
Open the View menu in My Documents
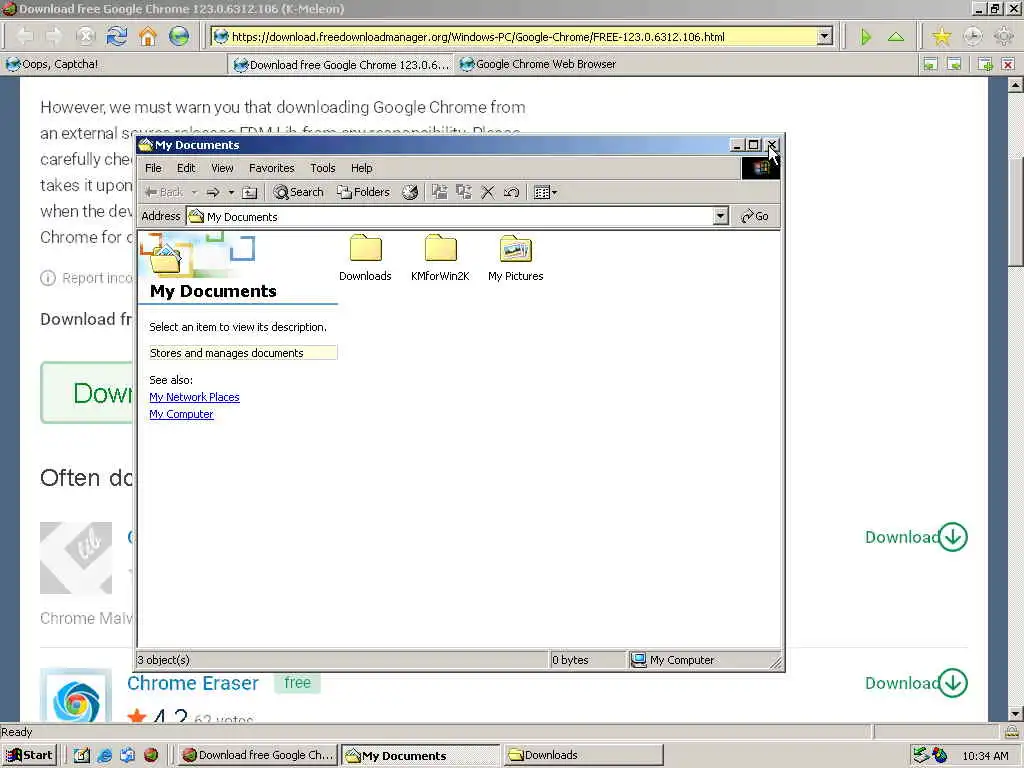click(222, 168)
